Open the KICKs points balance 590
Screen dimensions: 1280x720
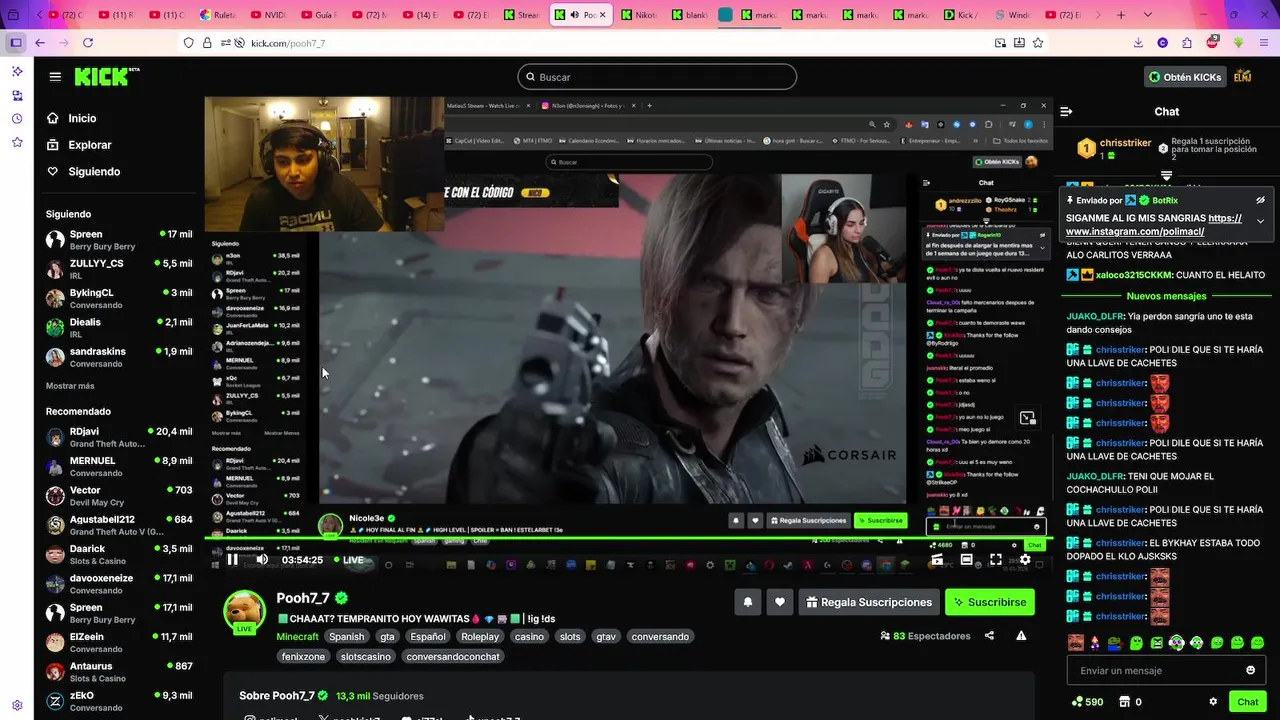[x=1087, y=702]
